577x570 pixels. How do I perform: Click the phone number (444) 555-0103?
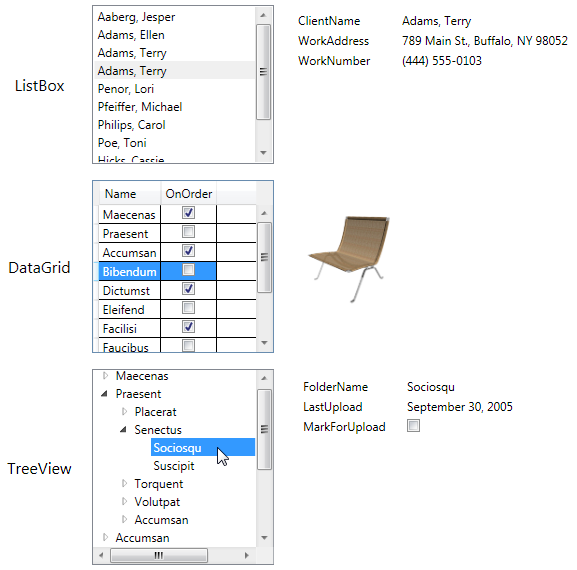pos(442,61)
